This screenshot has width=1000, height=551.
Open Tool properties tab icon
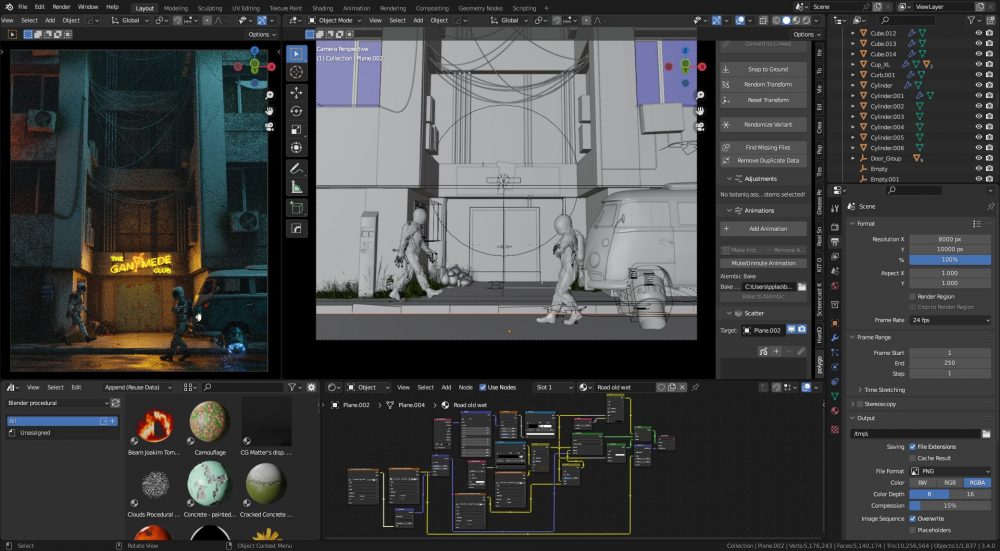click(x=835, y=209)
